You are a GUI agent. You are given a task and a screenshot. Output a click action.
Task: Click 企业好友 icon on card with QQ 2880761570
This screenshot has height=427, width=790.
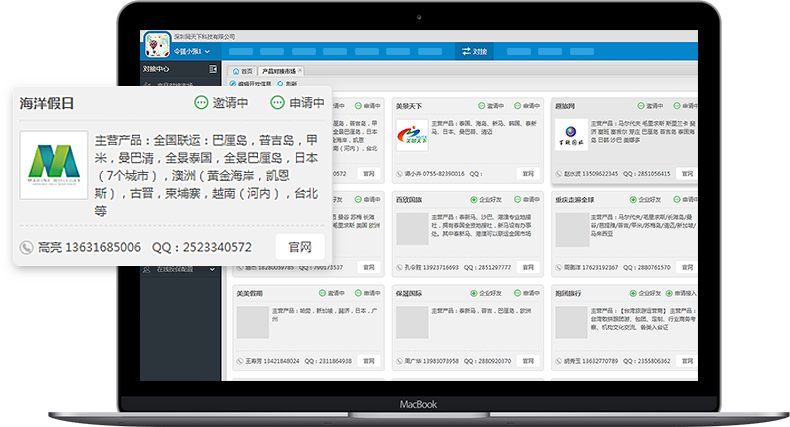(633, 199)
